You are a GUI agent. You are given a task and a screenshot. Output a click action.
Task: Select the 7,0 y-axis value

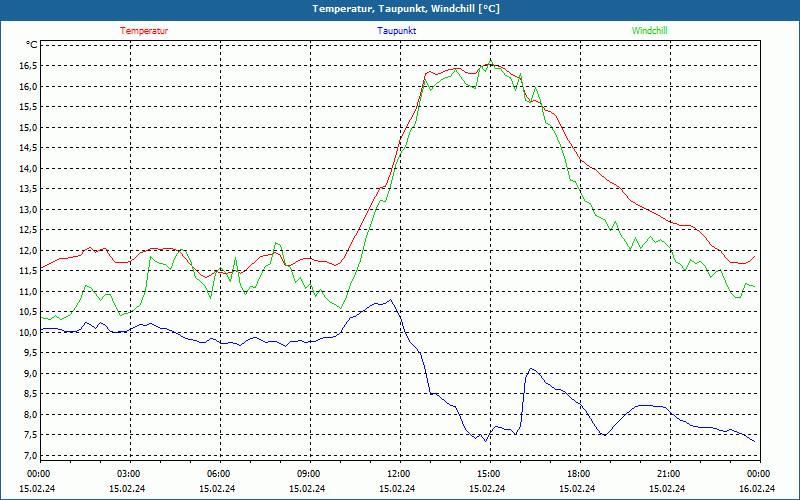tap(30, 456)
